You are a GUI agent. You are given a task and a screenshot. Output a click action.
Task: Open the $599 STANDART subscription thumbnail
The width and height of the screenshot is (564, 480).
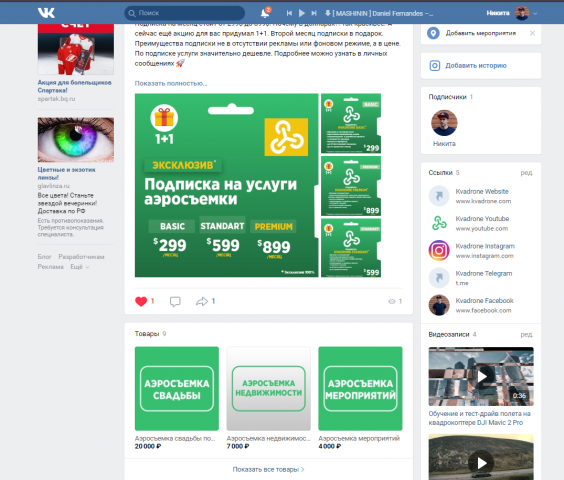351,248
